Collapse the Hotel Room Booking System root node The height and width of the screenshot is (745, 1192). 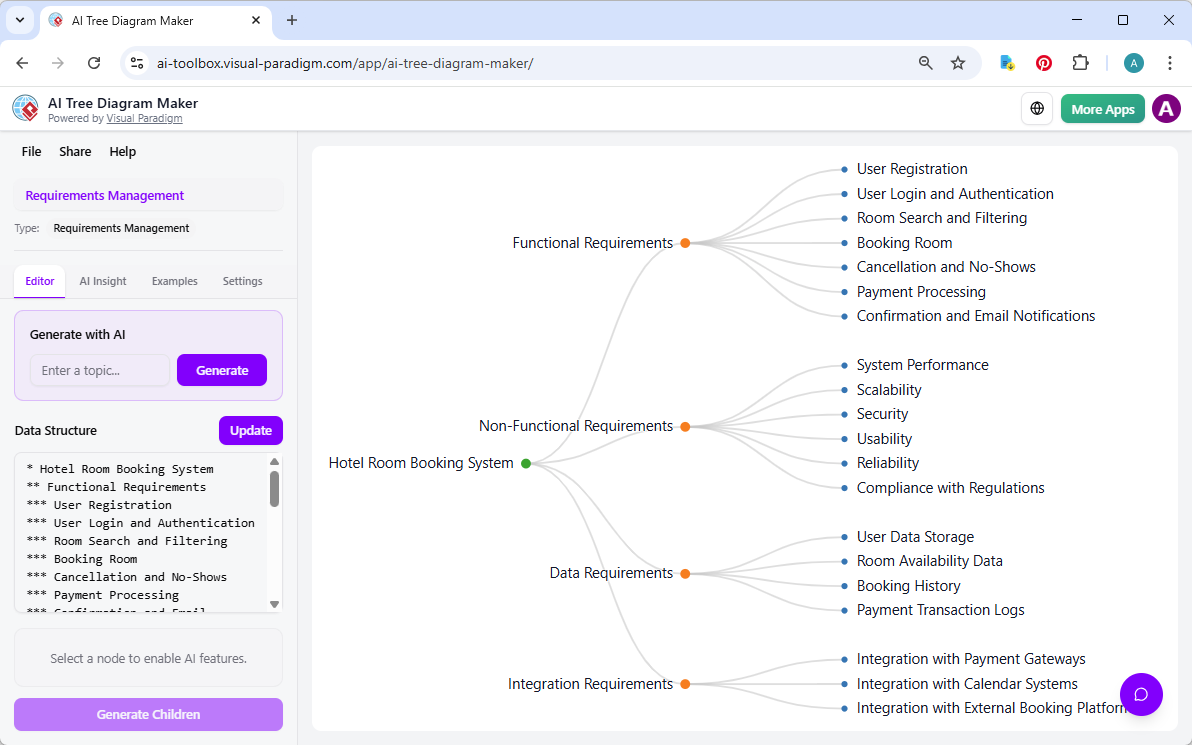click(x=526, y=463)
